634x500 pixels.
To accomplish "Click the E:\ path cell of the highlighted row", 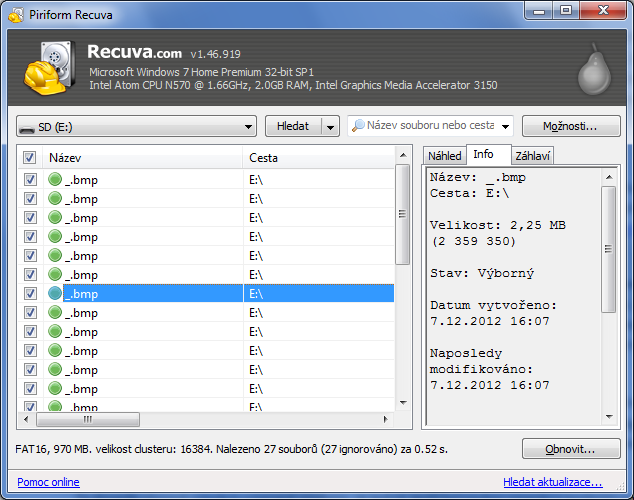I will click(319, 293).
